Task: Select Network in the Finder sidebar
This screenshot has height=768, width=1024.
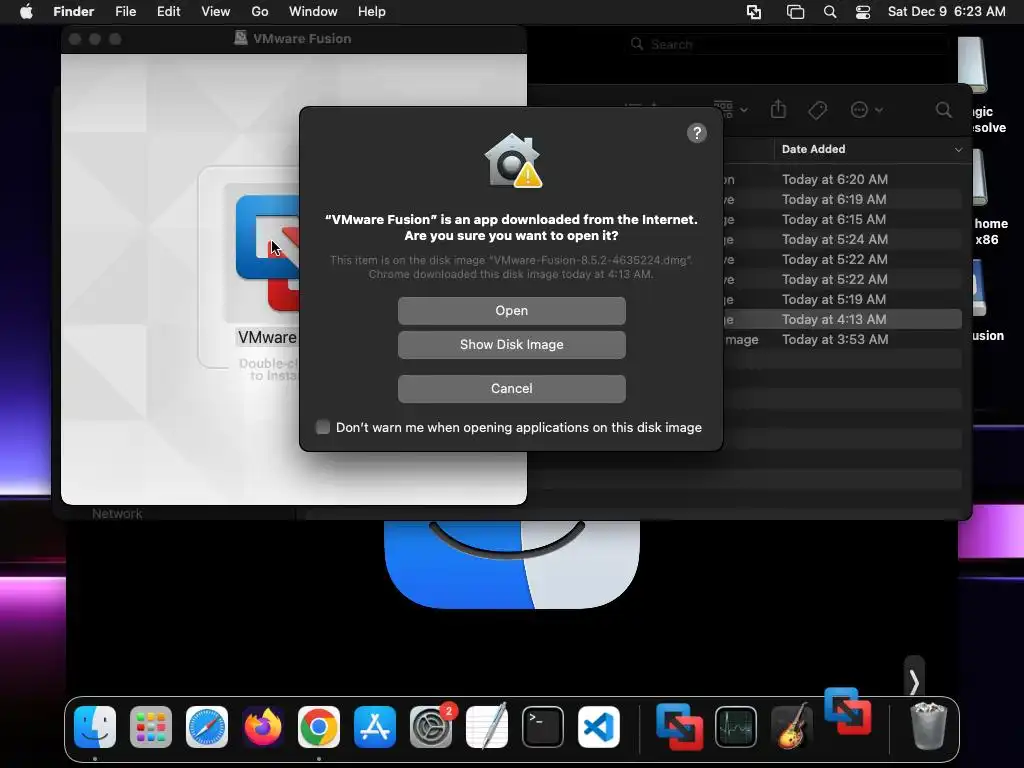Action: [x=117, y=514]
